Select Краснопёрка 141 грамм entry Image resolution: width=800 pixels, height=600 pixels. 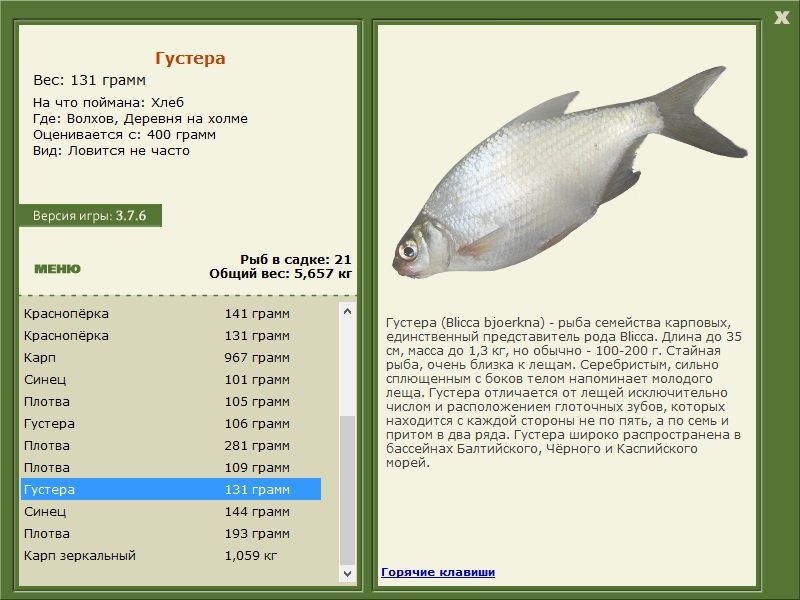coord(170,313)
